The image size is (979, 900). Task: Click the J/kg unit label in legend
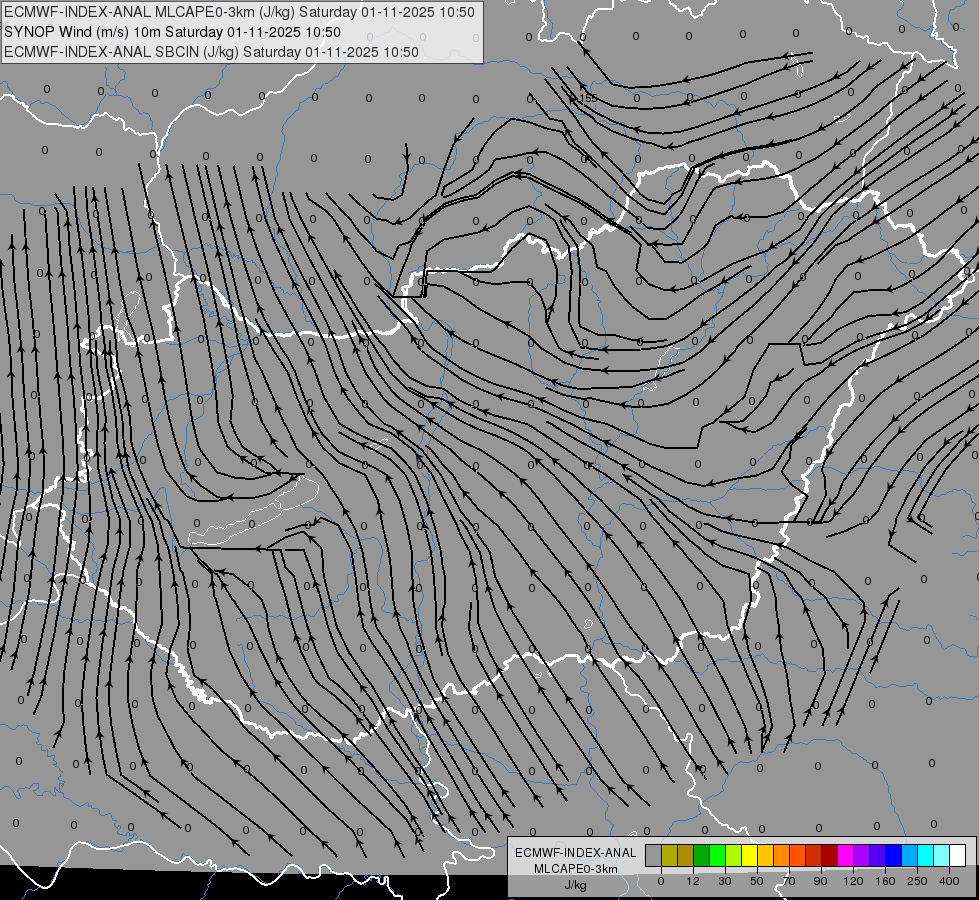tap(576, 885)
